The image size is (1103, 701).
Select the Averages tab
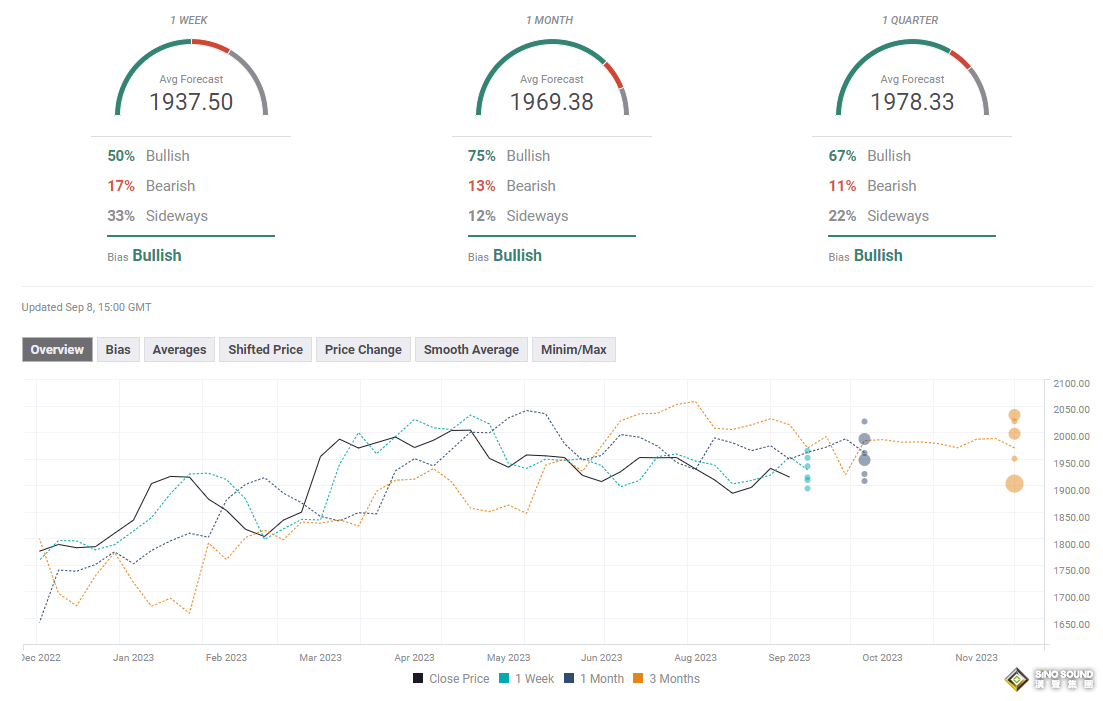point(179,349)
